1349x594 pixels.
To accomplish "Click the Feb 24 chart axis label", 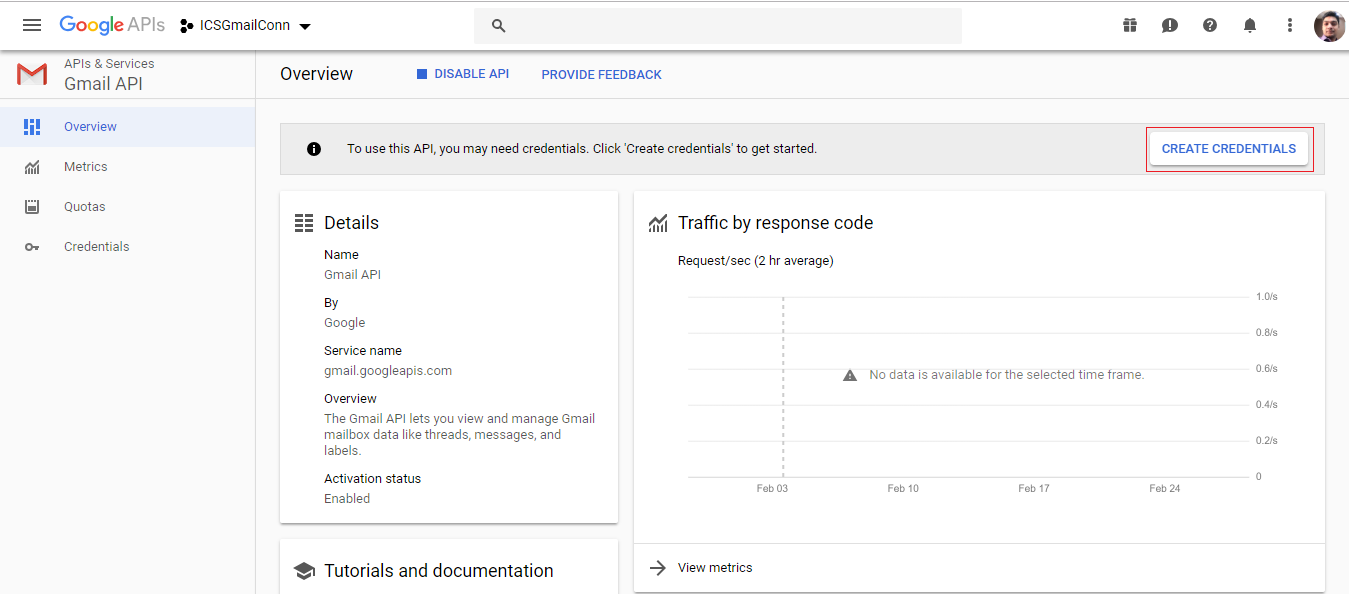I will (1165, 488).
